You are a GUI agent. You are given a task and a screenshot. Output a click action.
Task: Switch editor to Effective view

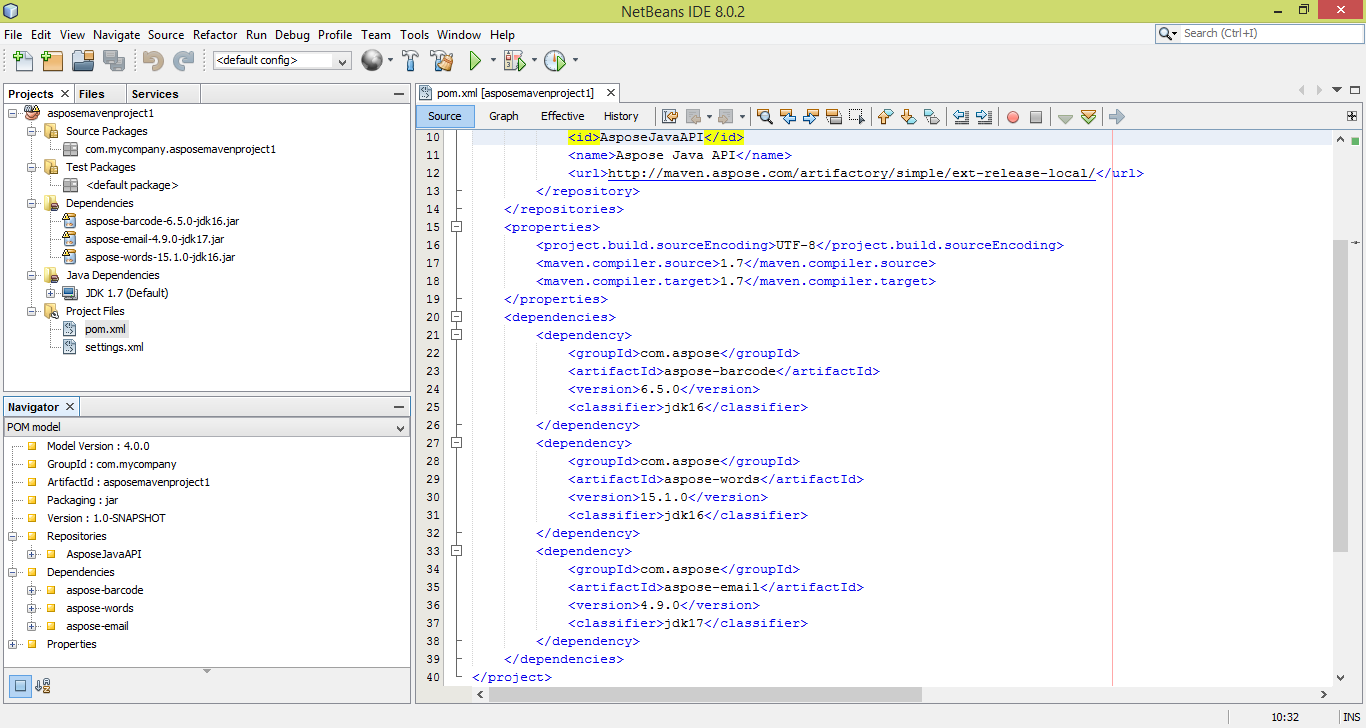pos(563,116)
